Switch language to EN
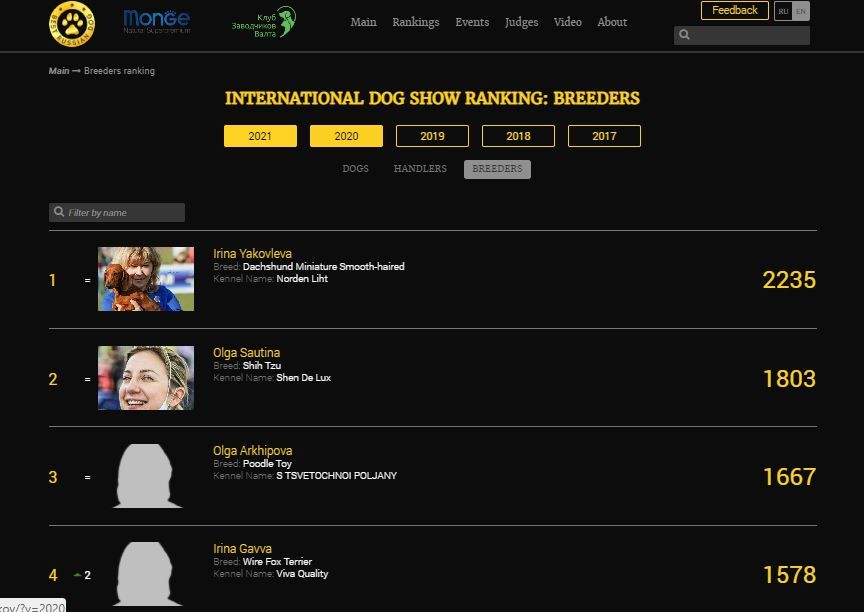The image size is (864, 612). coord(801,11)
